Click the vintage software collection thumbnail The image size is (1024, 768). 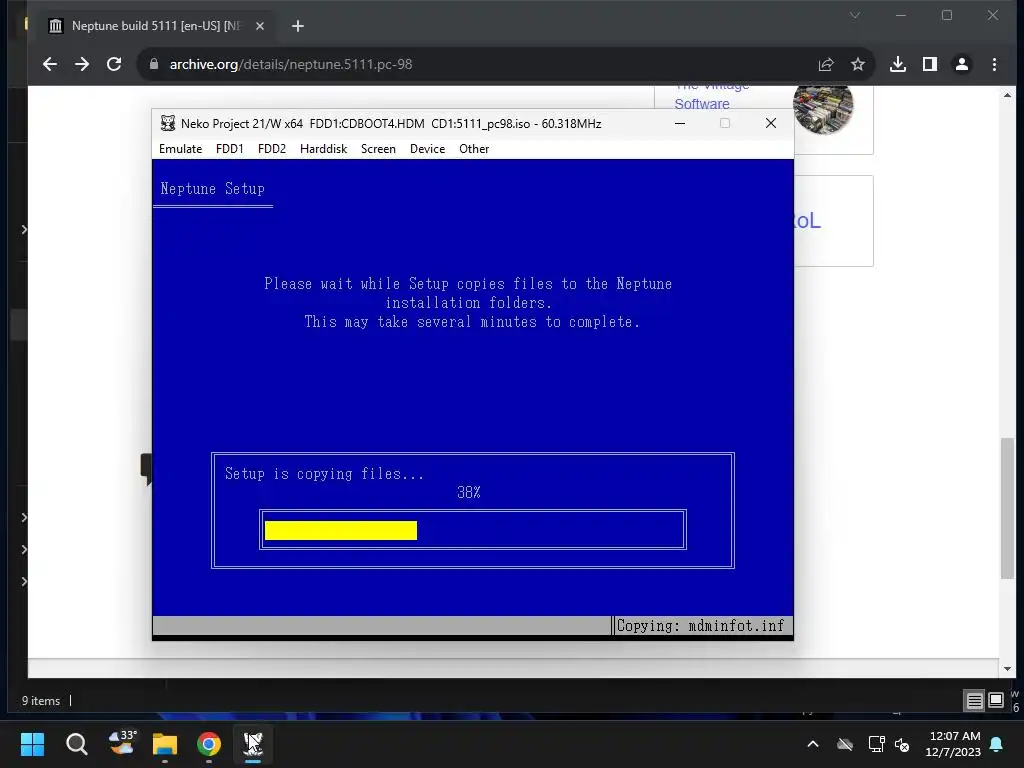point(823,109)
